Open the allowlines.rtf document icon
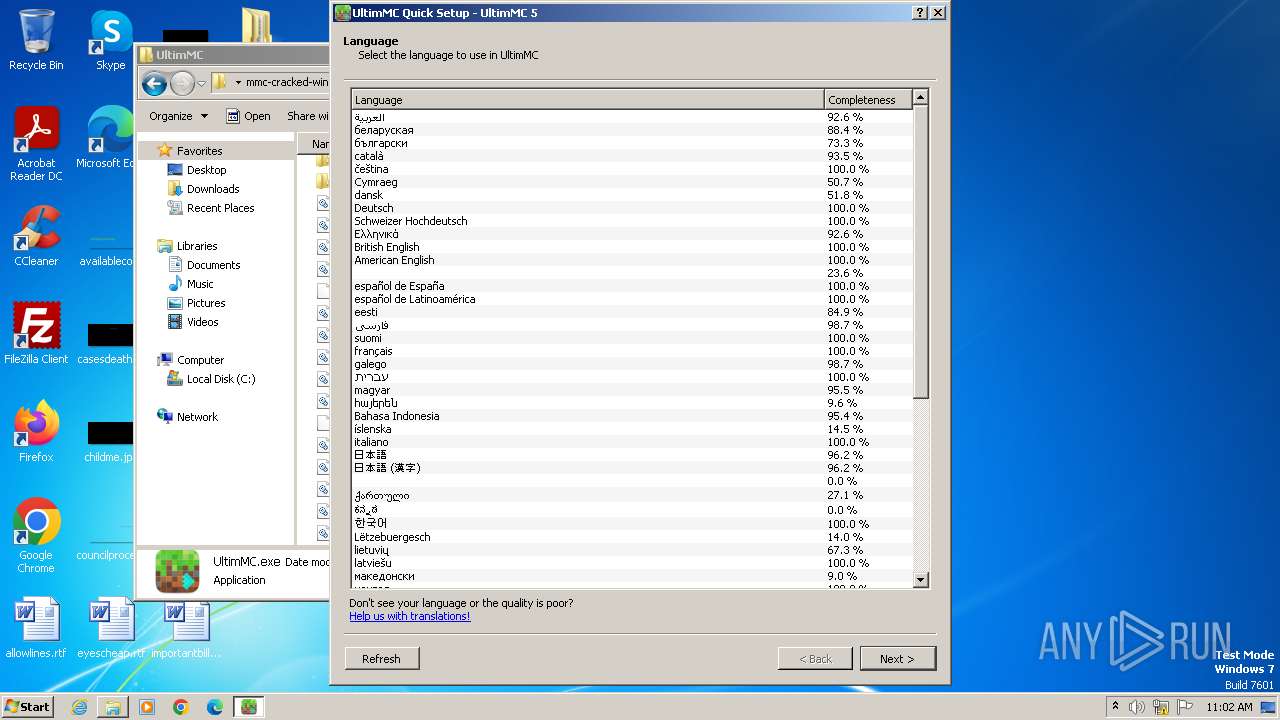1280x720 pixels. [36, 628]
